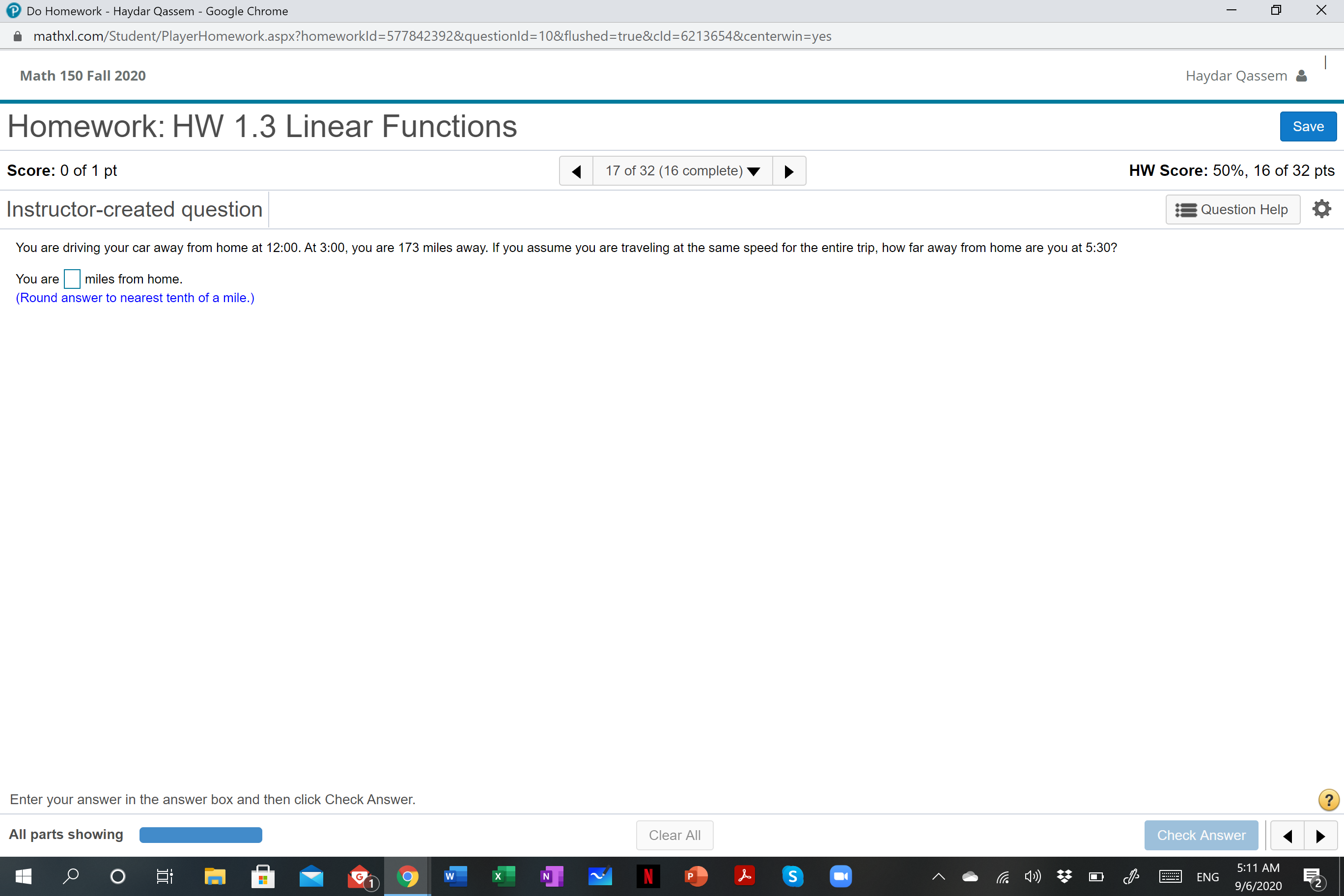
Task: Click the user profile icon
Action: (x=1302, y=76)
